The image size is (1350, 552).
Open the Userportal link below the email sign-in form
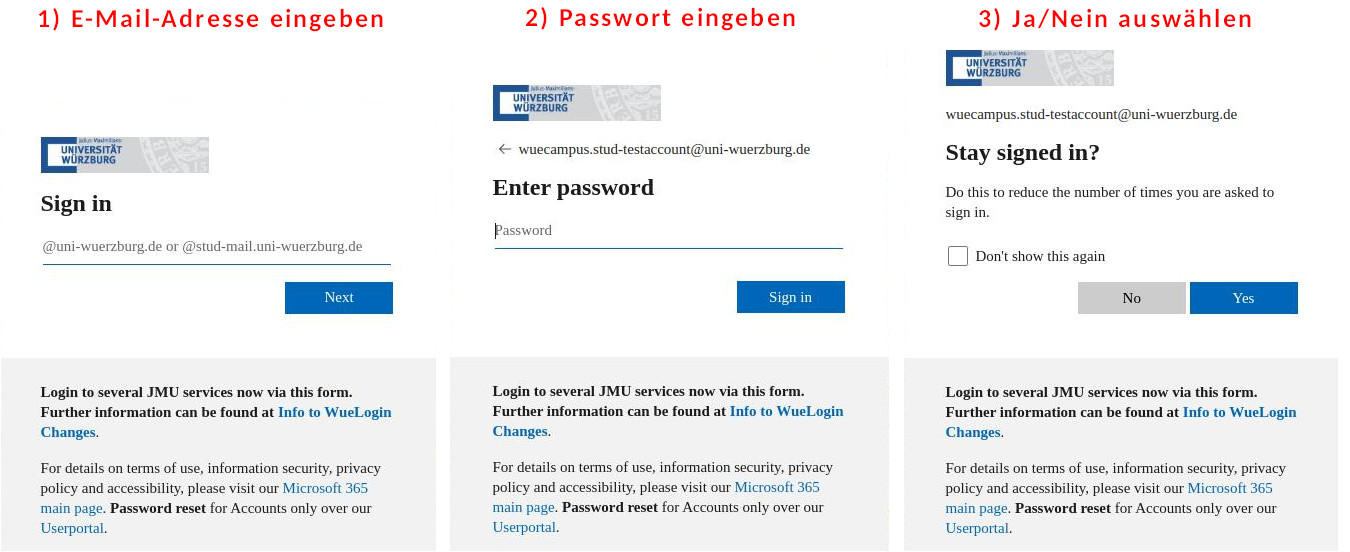(72, 528)
